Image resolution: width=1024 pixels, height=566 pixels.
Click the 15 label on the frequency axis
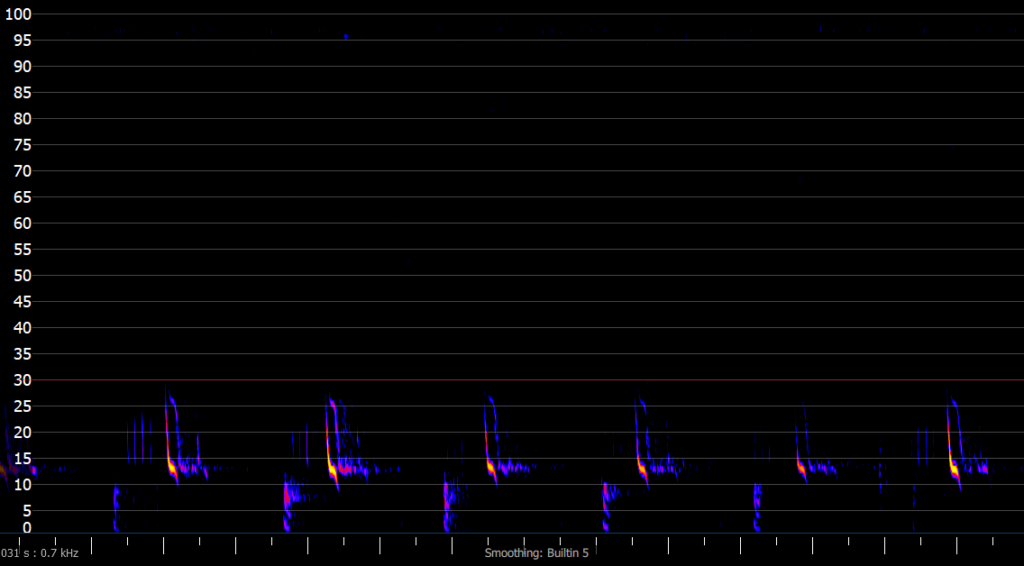click(x=20, y=458)
